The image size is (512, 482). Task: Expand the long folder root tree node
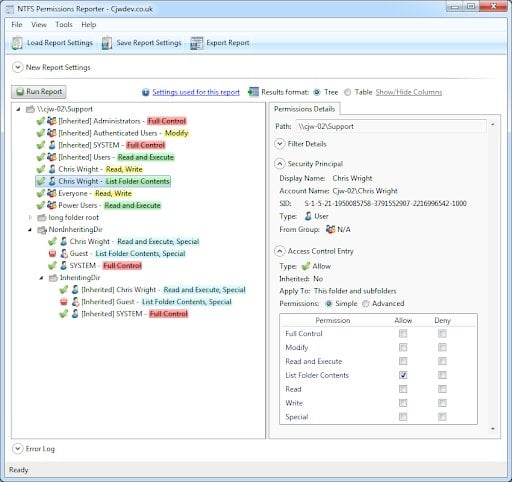click(30, 218)
